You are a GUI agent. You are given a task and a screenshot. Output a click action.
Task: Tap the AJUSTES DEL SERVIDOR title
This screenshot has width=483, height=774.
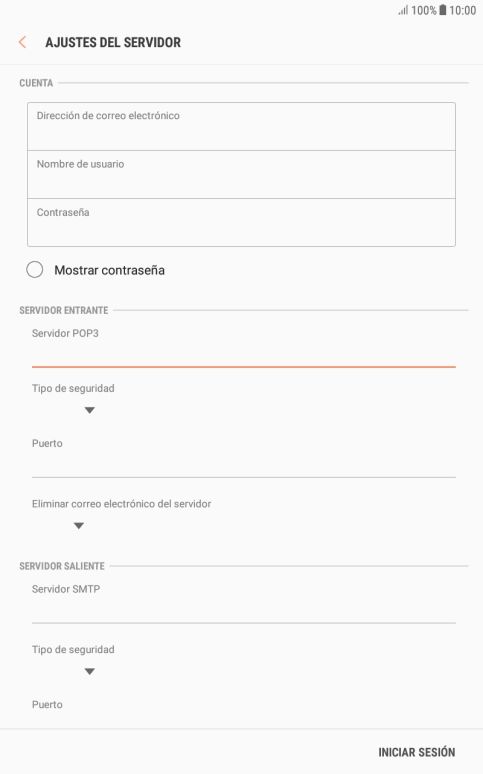tap(113, 42)
